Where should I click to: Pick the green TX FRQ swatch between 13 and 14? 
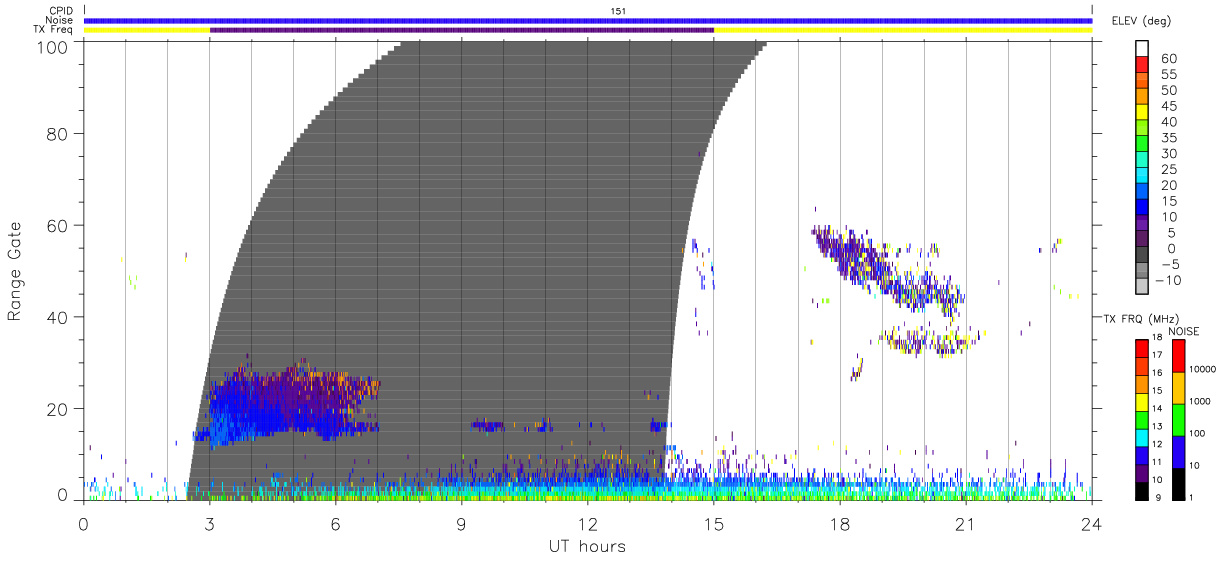click(x=1142, y=419)
